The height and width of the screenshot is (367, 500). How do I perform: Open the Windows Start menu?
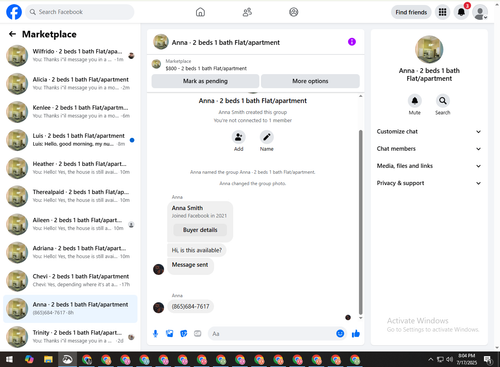click(9, 359)
